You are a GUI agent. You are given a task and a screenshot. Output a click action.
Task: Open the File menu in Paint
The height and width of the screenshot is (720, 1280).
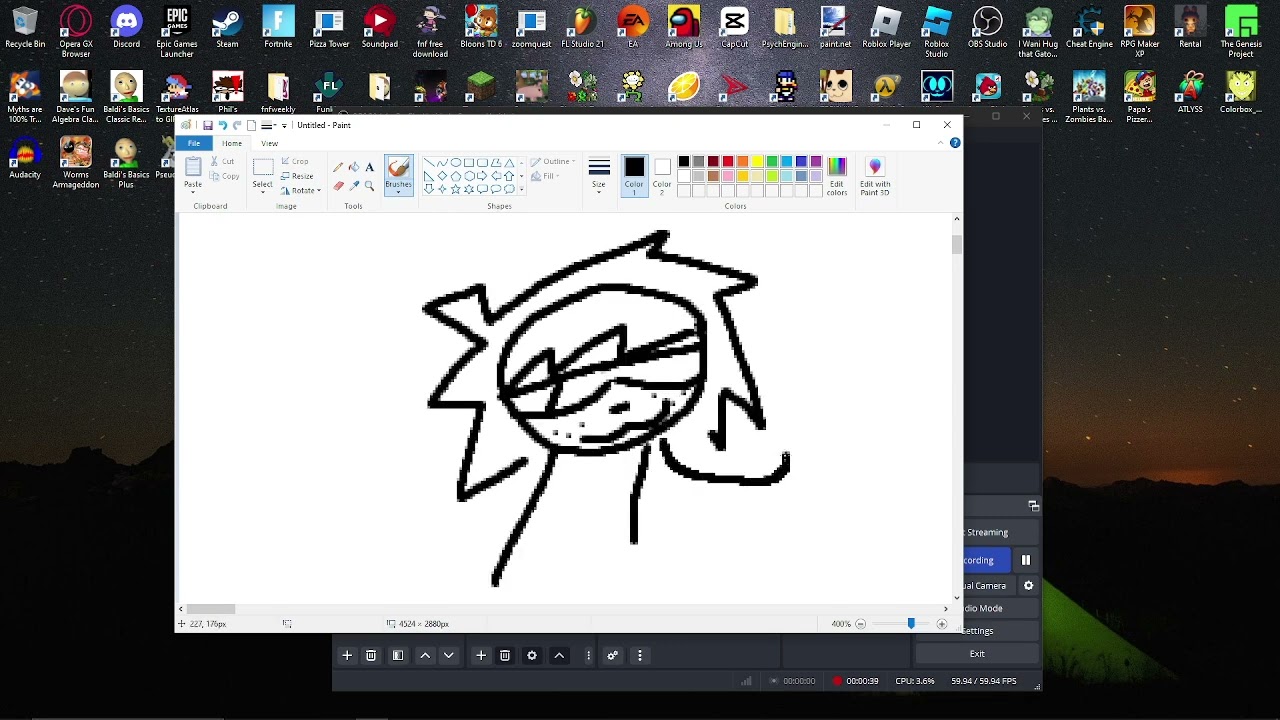194,143
